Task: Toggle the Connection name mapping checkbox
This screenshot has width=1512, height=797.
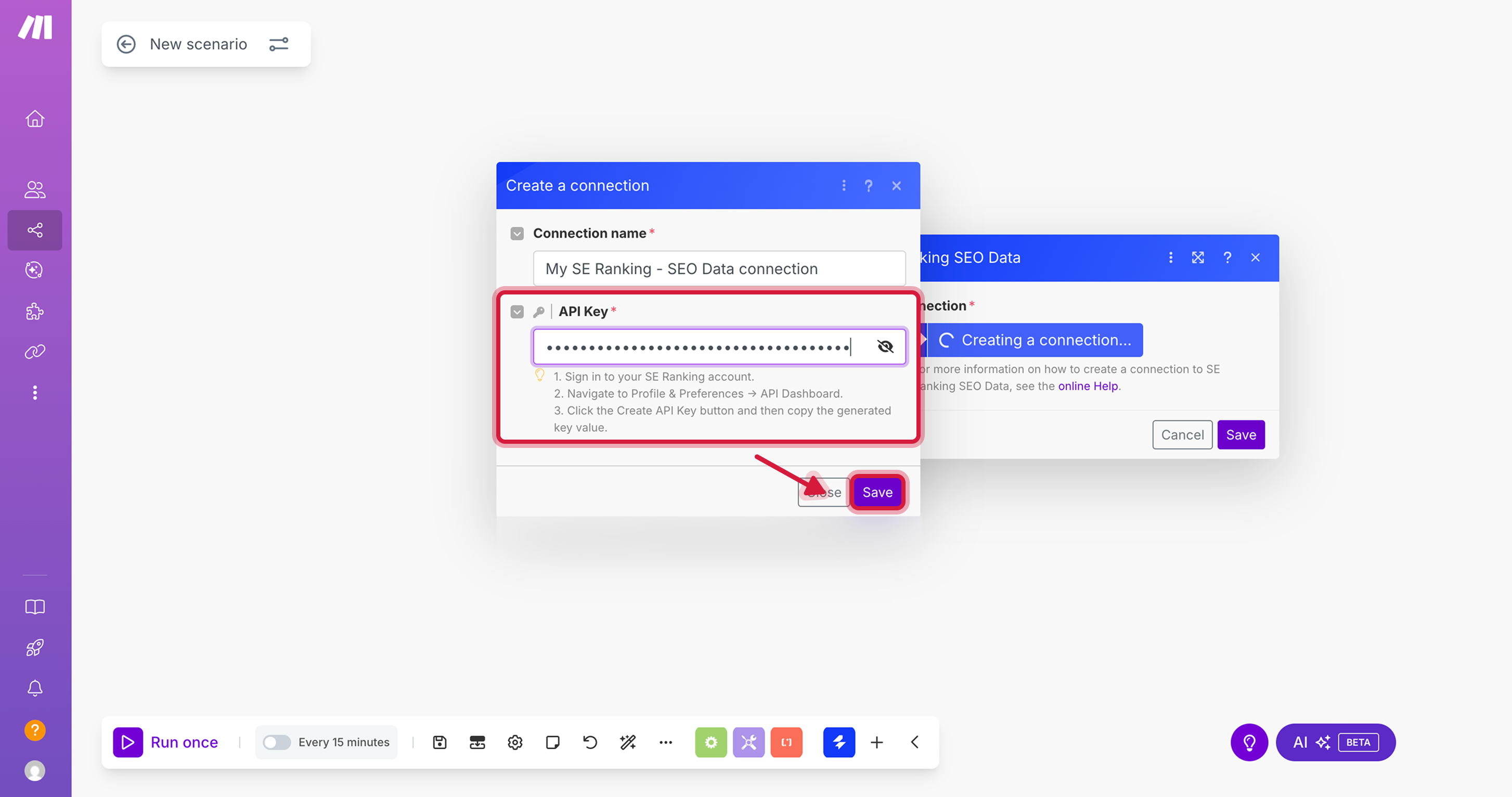Action: 517,233
